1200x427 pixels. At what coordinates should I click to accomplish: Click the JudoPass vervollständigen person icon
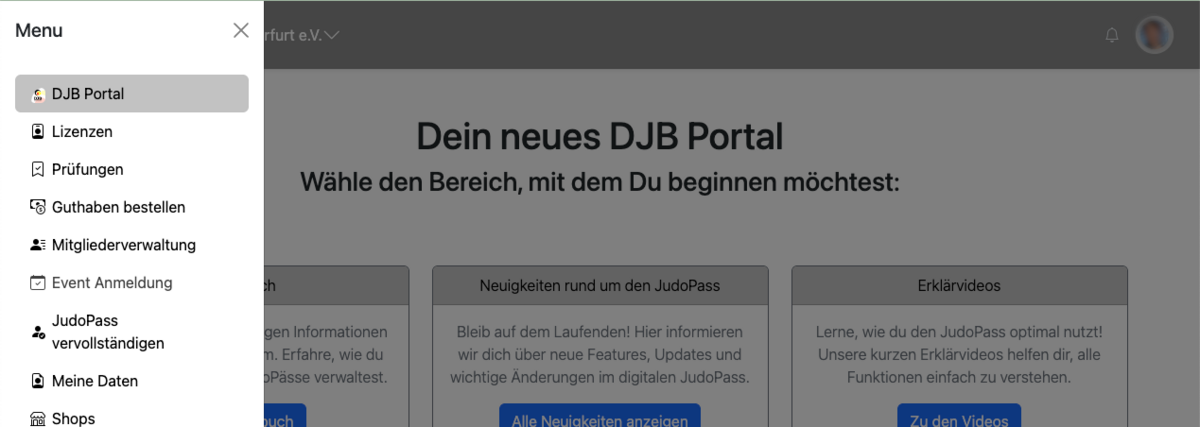(x=38, y=333)
